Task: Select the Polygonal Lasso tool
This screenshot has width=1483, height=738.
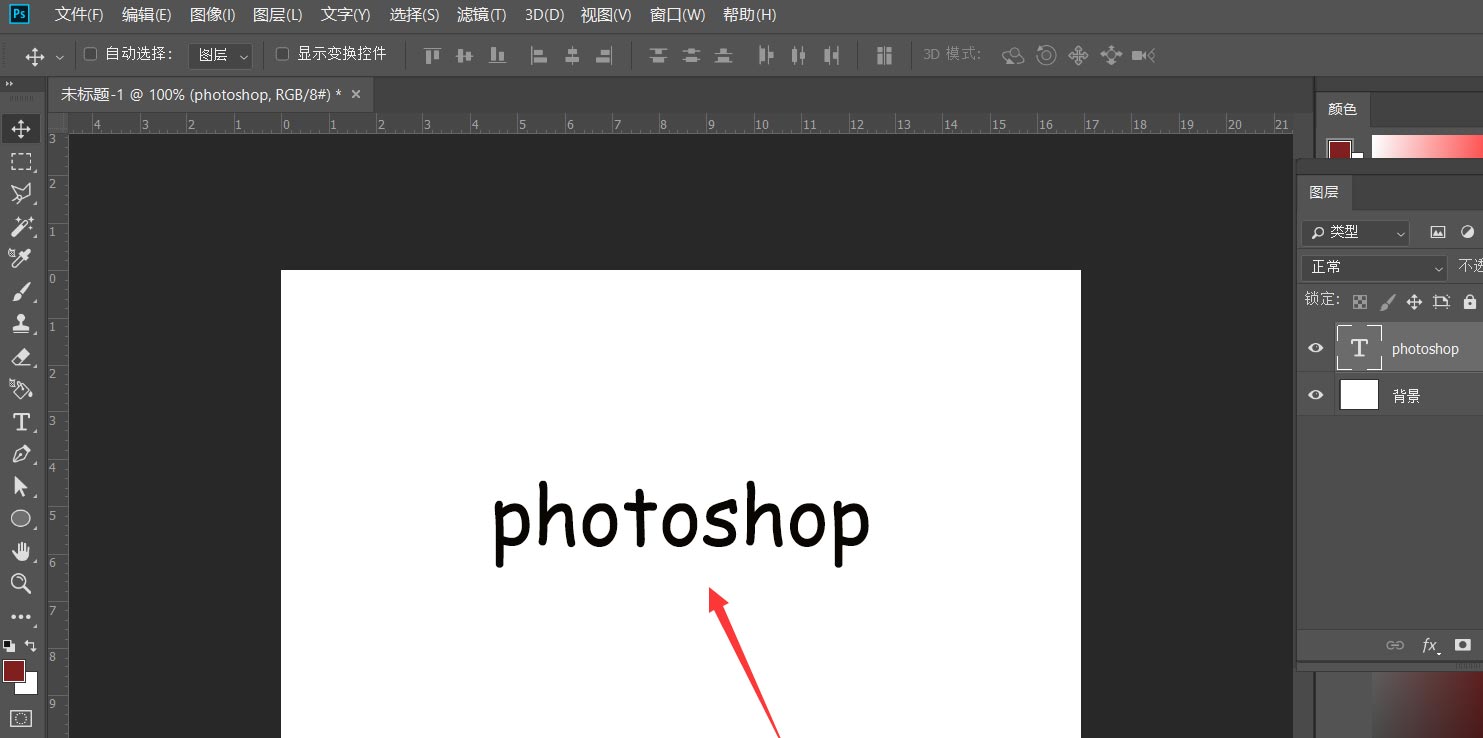Action: click(21, 194)
